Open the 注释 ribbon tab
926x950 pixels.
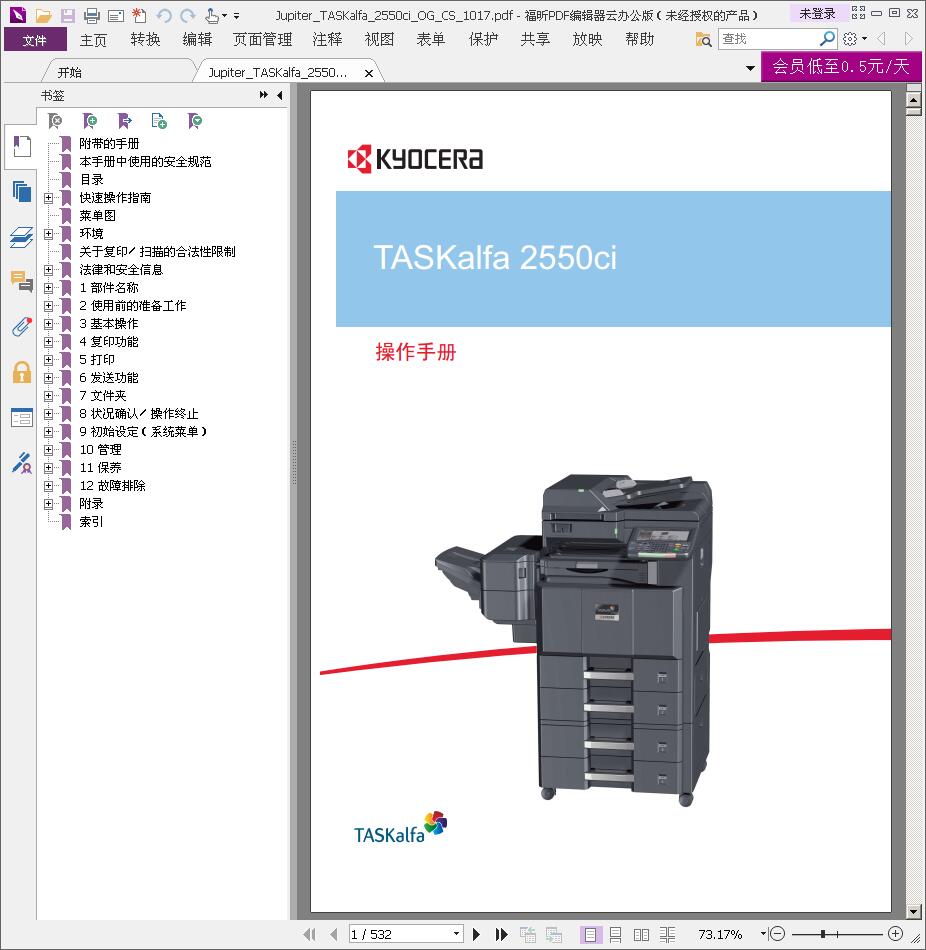click(328, 40)
